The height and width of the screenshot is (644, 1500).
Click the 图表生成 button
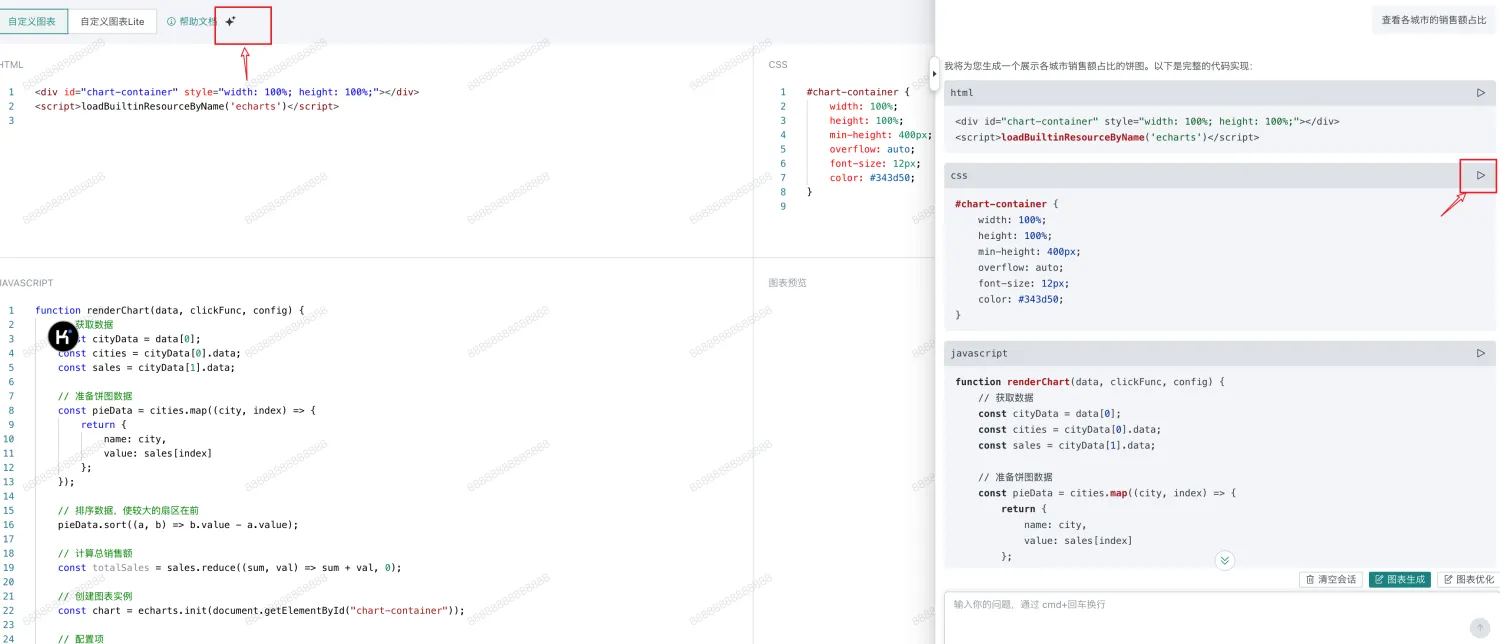pyautogui.click(x=1400, y=579)
